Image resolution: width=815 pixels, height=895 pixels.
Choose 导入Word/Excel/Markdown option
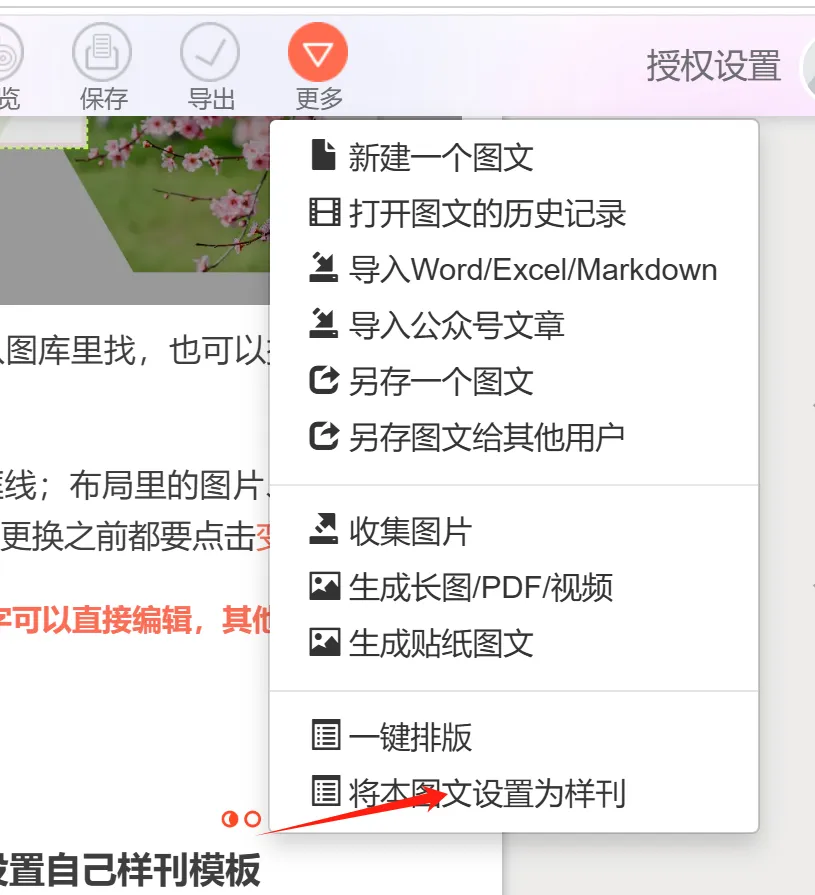(x=514, y=269)
